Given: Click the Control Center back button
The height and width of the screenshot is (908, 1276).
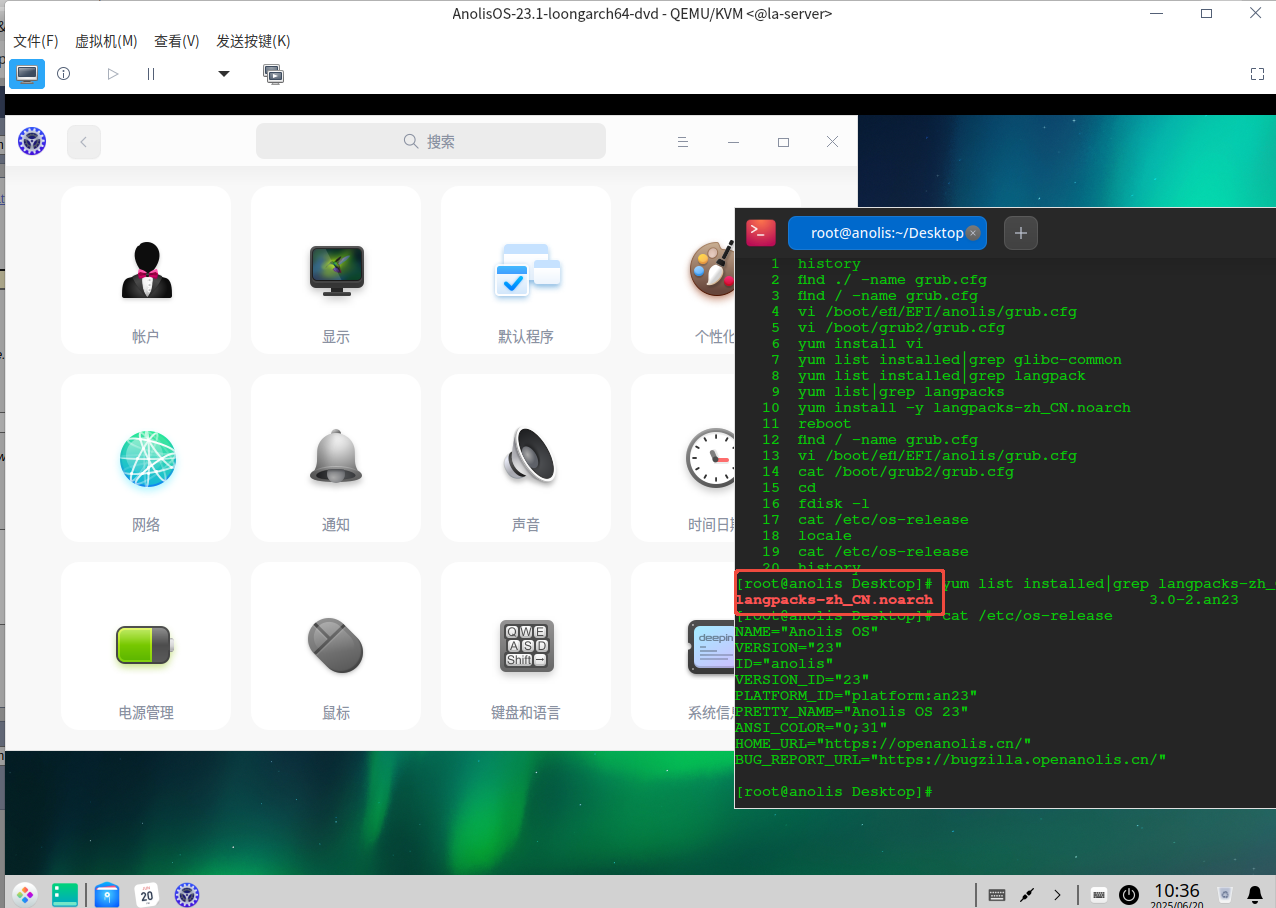Looking at the screenshot, I should 84,142.
